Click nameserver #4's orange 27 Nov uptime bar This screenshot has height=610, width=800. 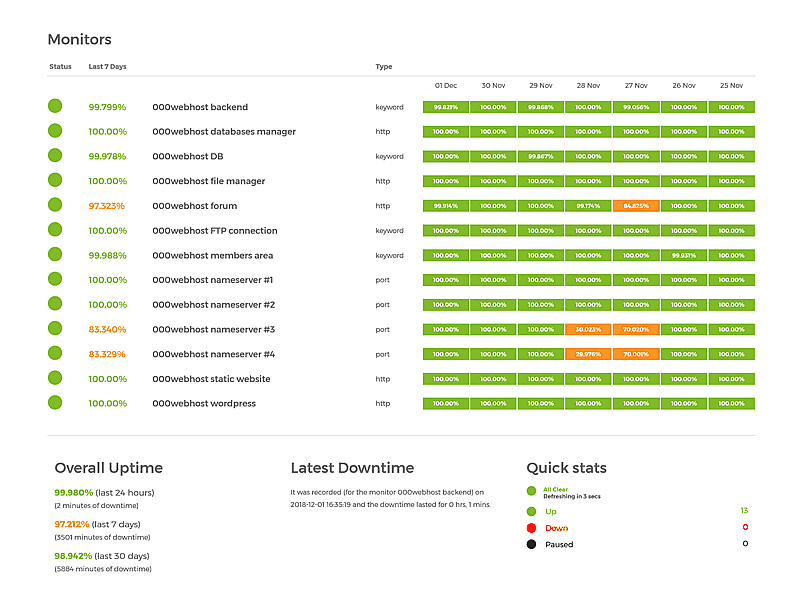pos(636,354)
